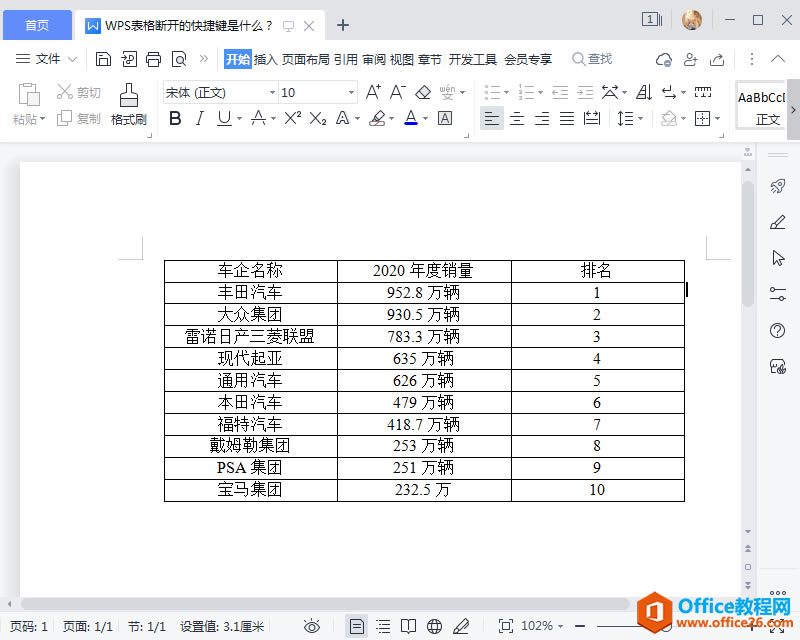Click the Clear Formatting eraser icon

423,92
